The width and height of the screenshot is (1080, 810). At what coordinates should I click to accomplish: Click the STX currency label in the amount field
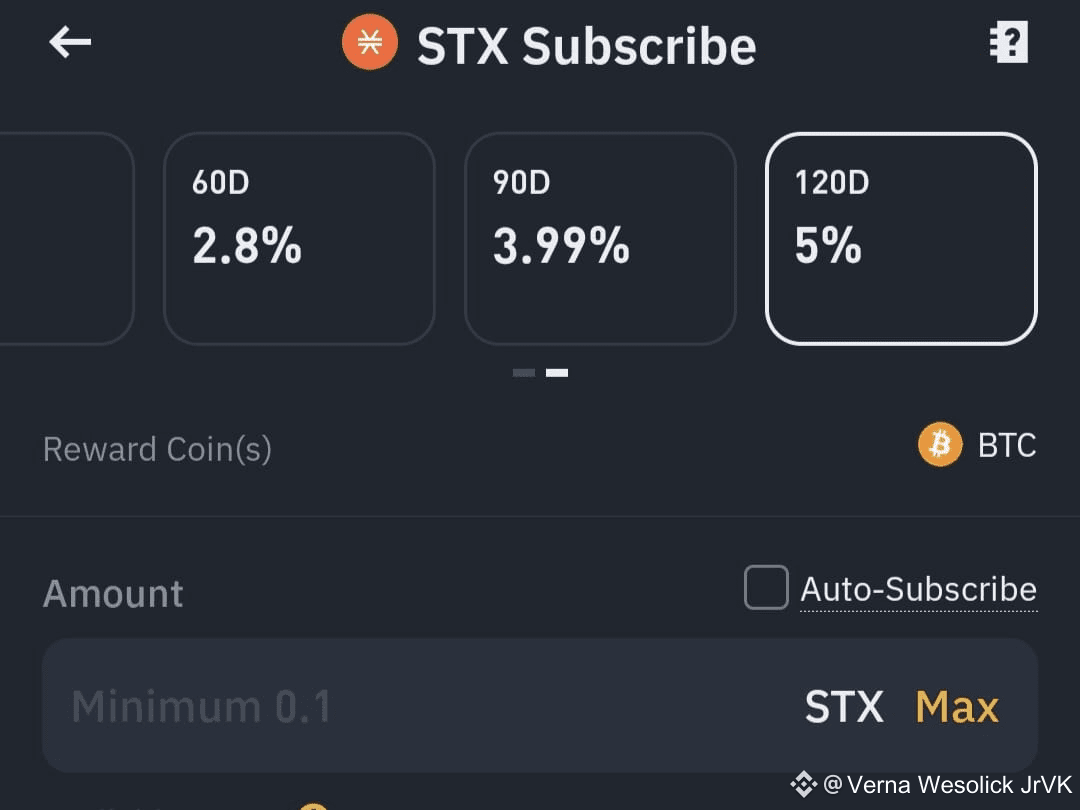coord(844,707)
